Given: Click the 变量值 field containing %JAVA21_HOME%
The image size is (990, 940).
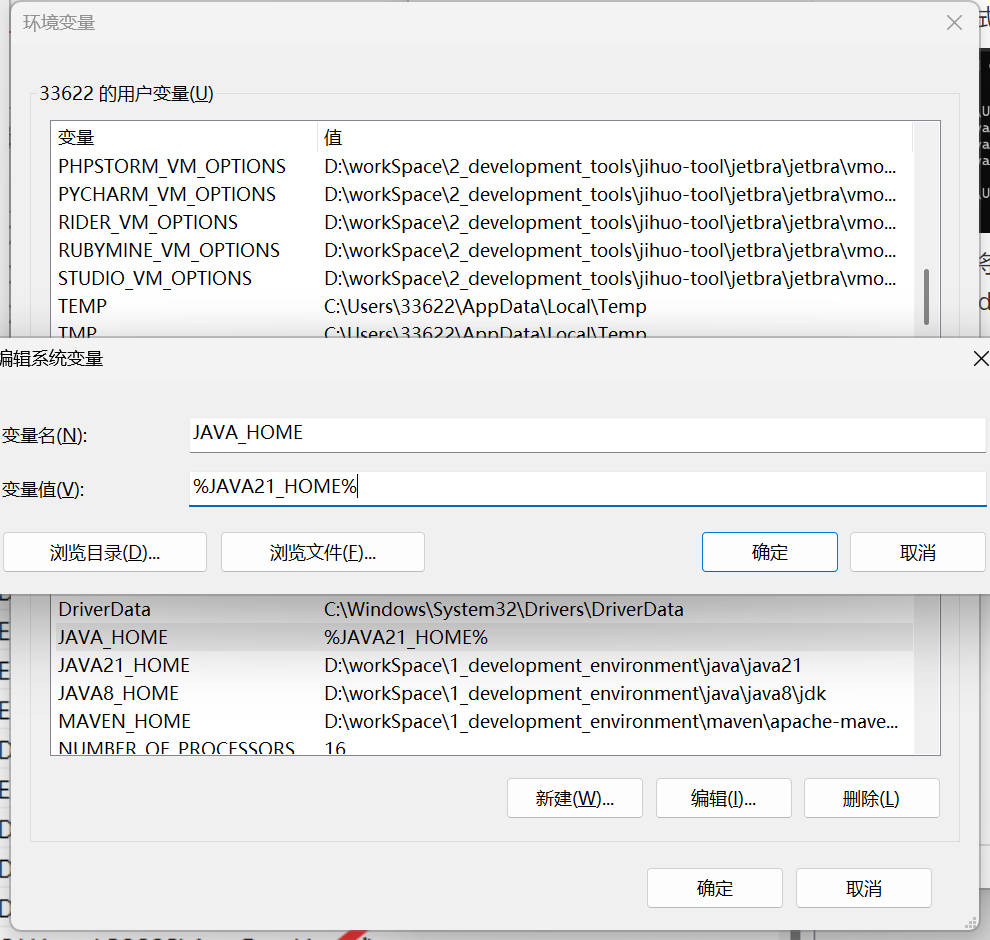Looking at the screenshot, I should [x=587, y=488].
